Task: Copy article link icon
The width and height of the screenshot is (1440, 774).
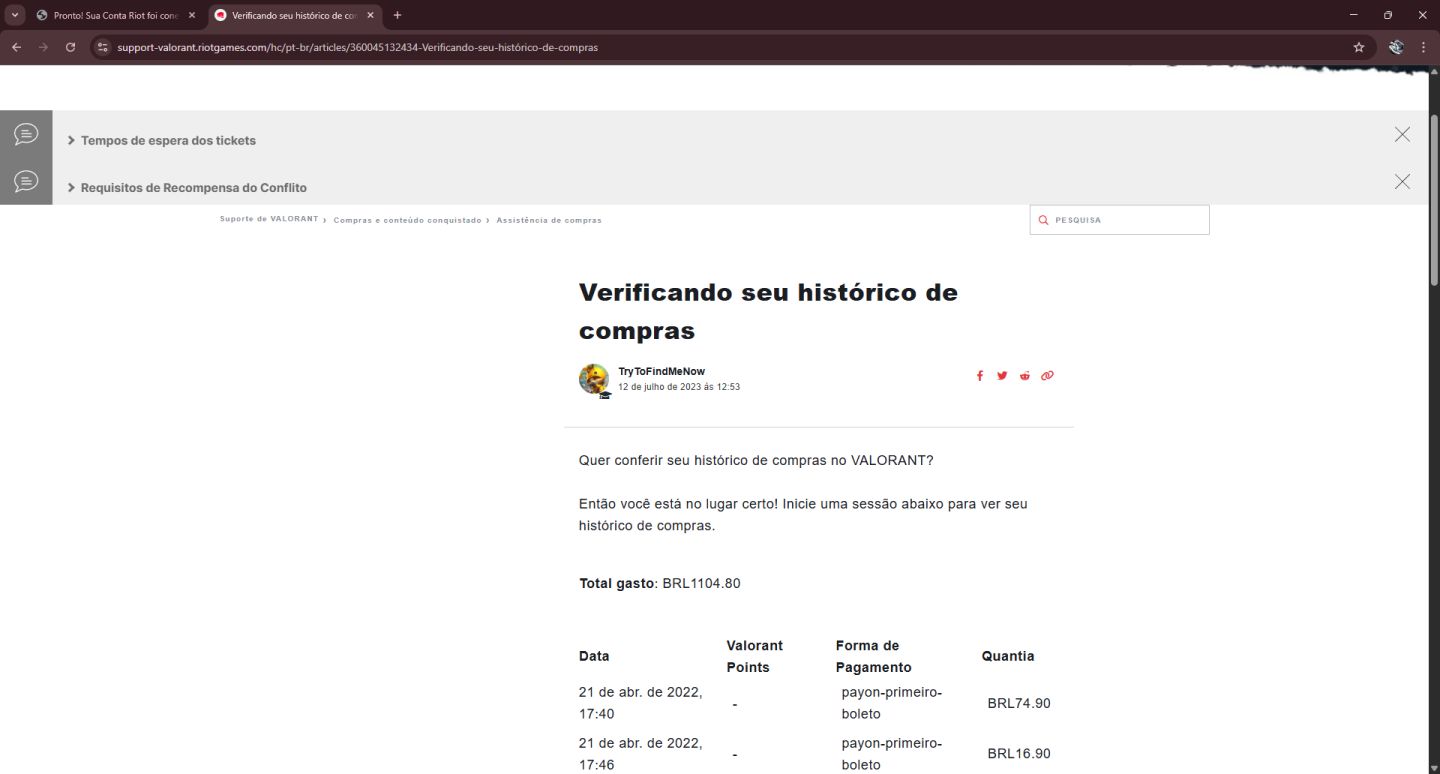Action: [x=1047, y=376]
